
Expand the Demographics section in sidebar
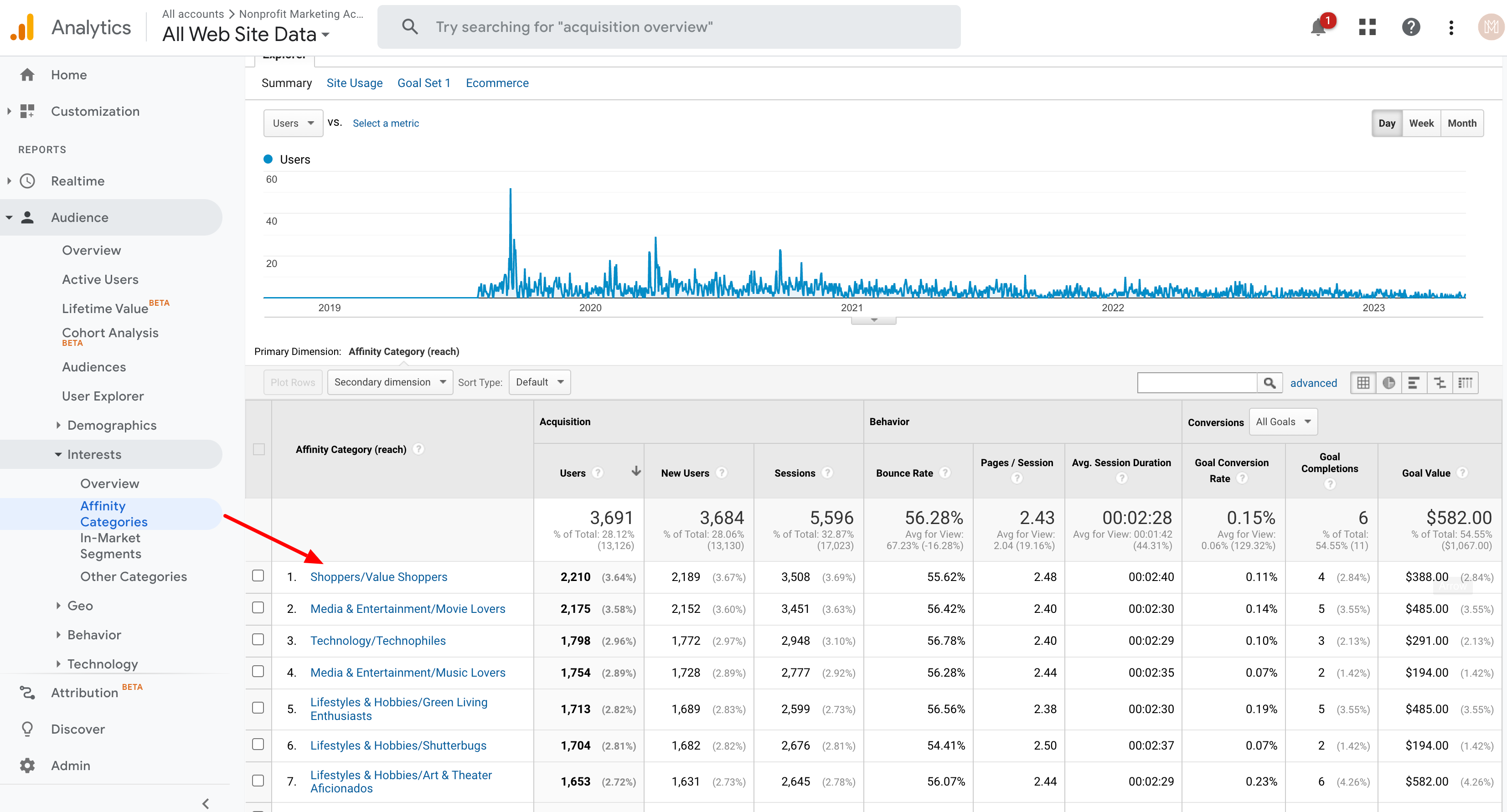click(111, 425)
